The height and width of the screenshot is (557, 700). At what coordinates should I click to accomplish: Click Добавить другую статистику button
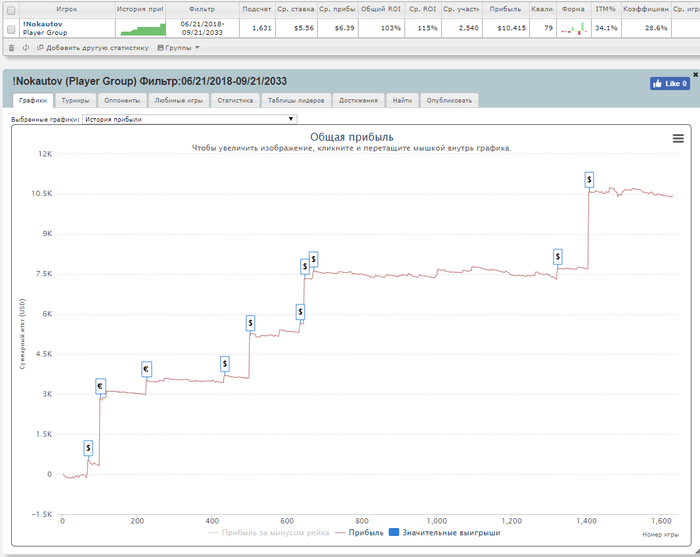(x=93, y=48)
